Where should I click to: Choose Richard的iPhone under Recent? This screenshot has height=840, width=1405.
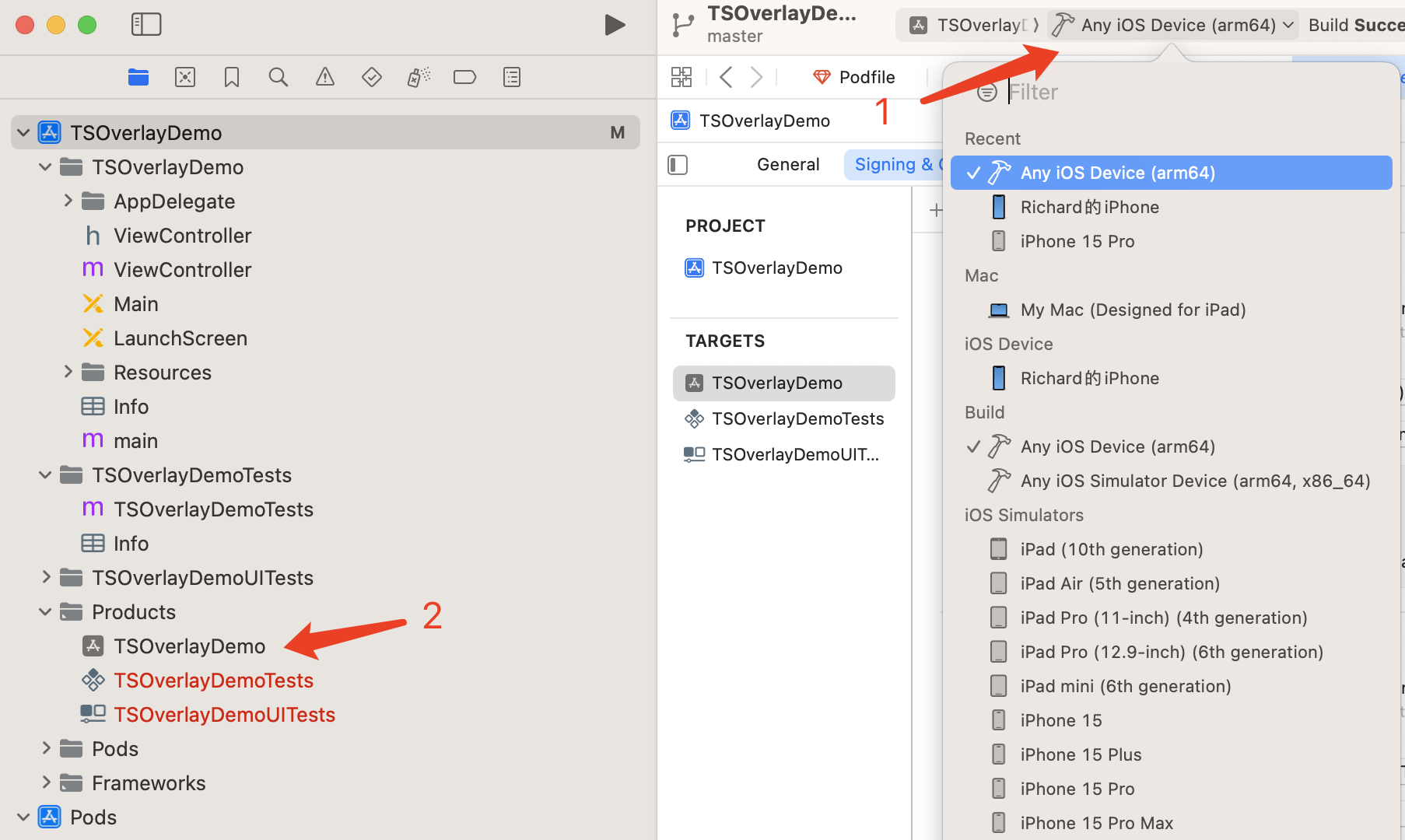pos(1171,207)
